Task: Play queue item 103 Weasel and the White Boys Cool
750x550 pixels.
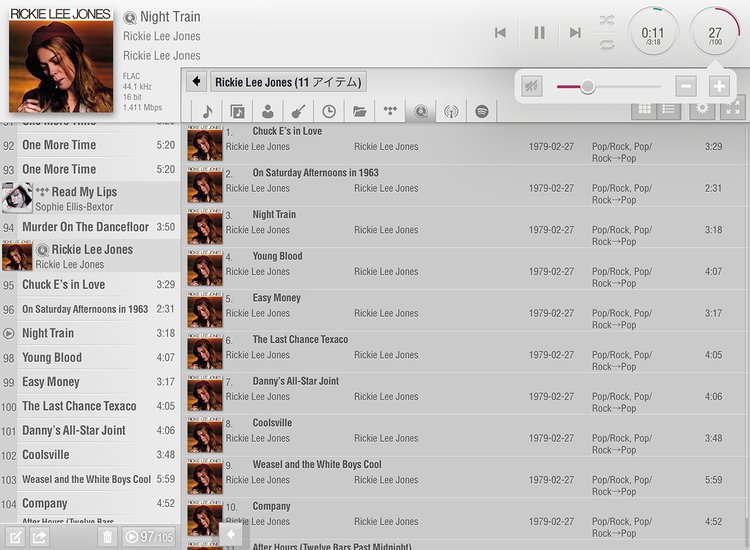Action: (x=89, y=479)
